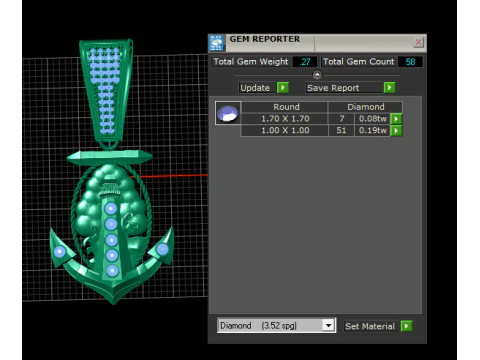The width and height of the screenshot is (480, 360).
Task: Click the pavé gem cluster on the bail
Action: tap(105, 90)
